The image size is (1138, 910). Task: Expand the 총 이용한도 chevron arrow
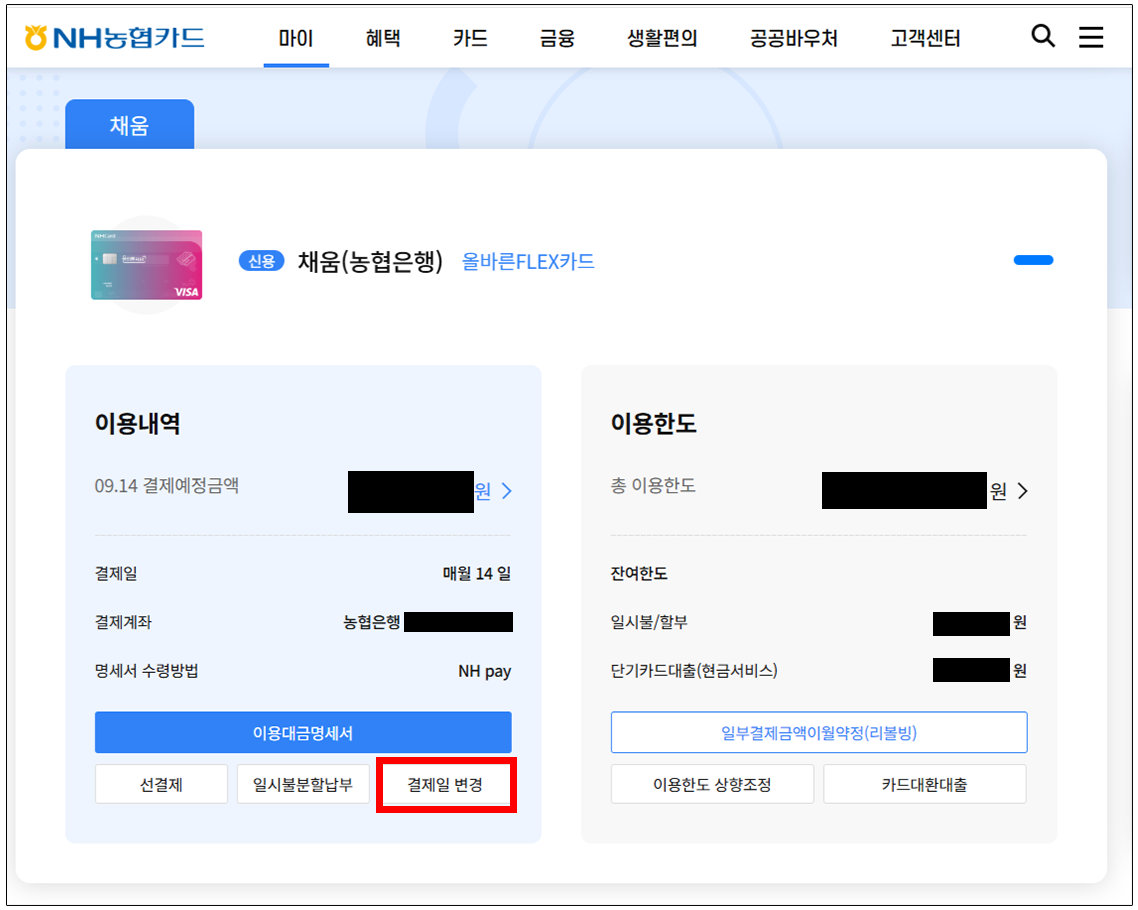1022,491
